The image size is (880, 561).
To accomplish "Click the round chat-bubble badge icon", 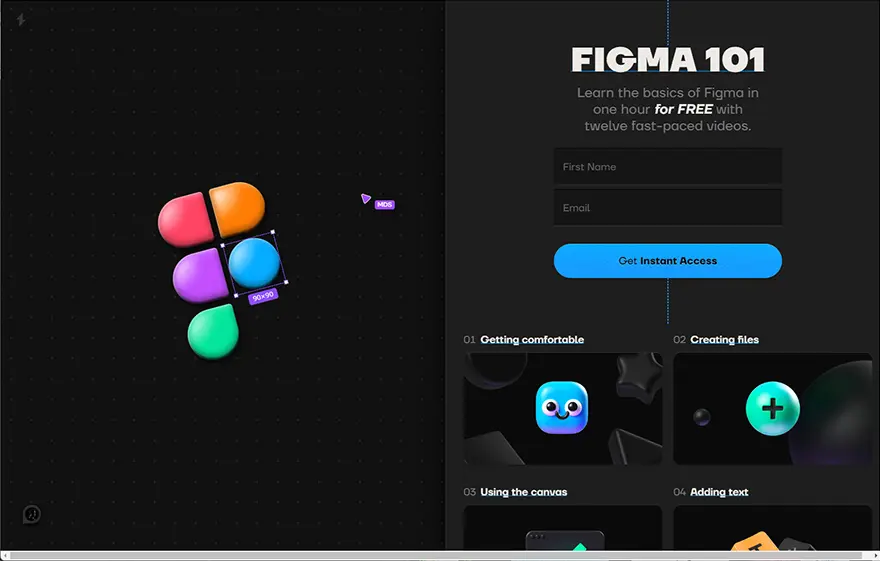I will click(x=31, y=514).
